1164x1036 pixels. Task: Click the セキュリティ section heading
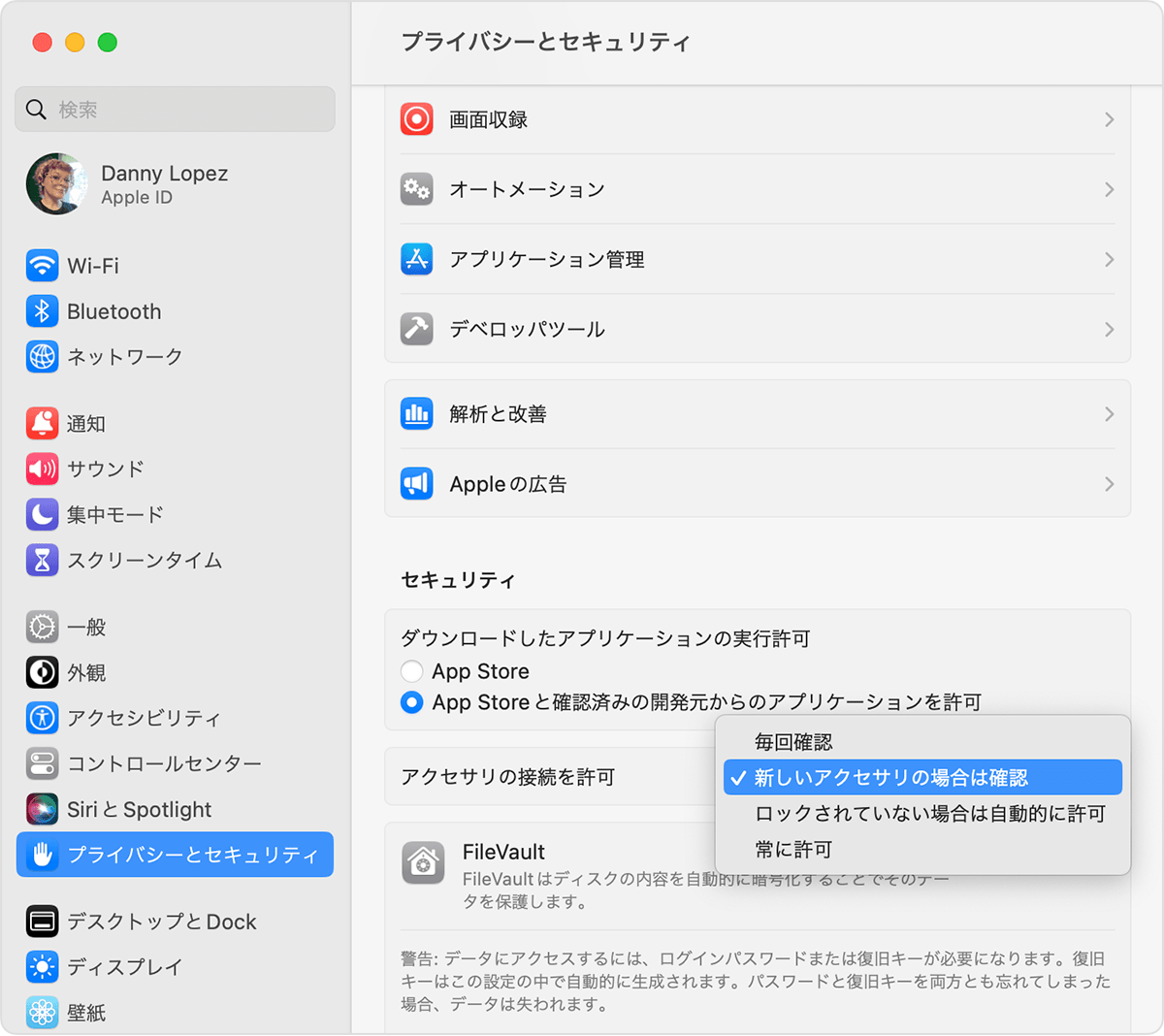click(x=458, y=580)
